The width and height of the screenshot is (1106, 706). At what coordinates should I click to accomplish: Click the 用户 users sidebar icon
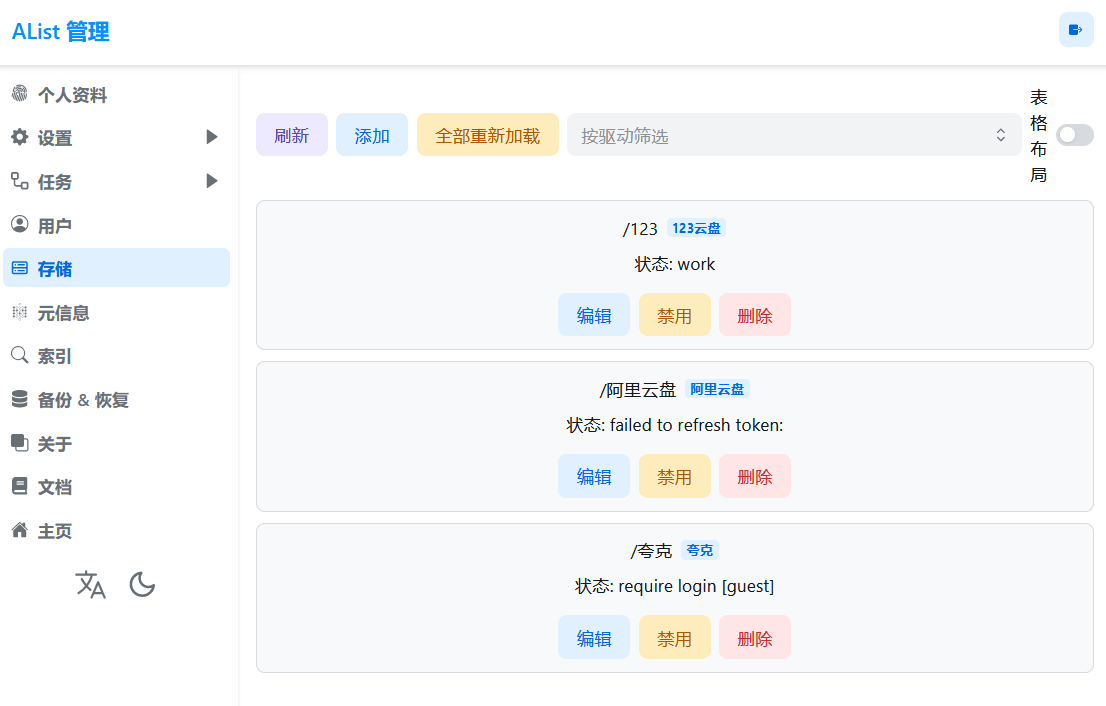(x=19, y=225)
